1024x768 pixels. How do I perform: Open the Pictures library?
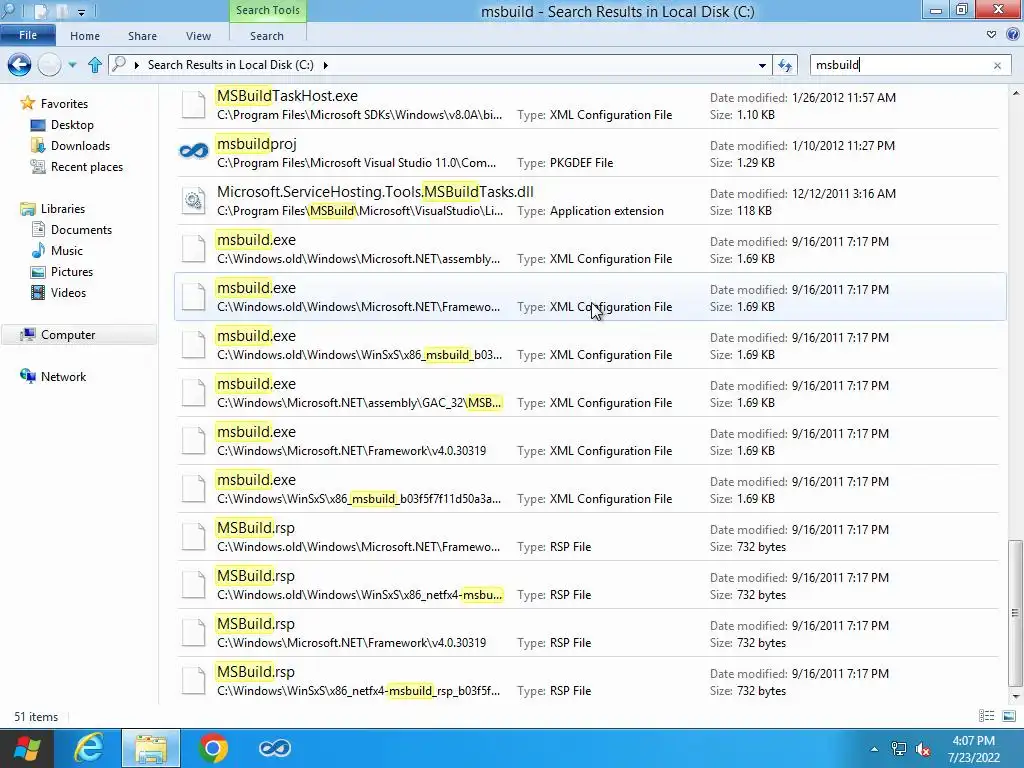click(x=72, y=272)
